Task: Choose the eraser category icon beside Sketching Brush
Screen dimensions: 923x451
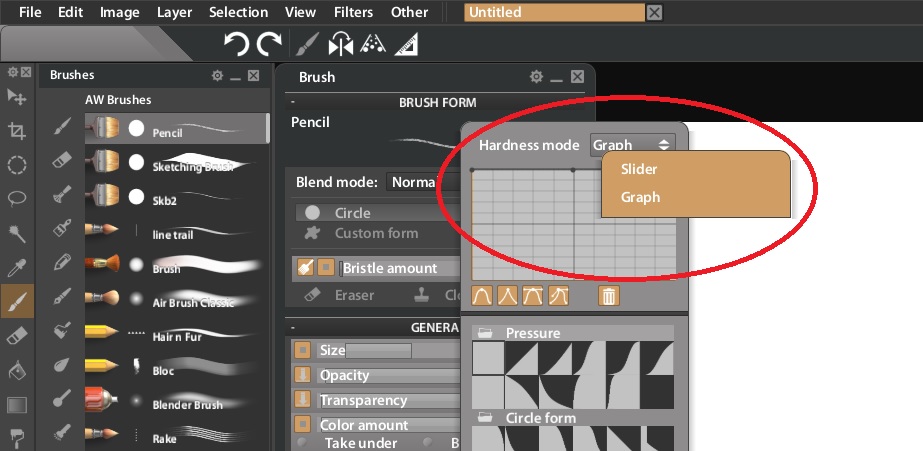Action: click(62, 160)
